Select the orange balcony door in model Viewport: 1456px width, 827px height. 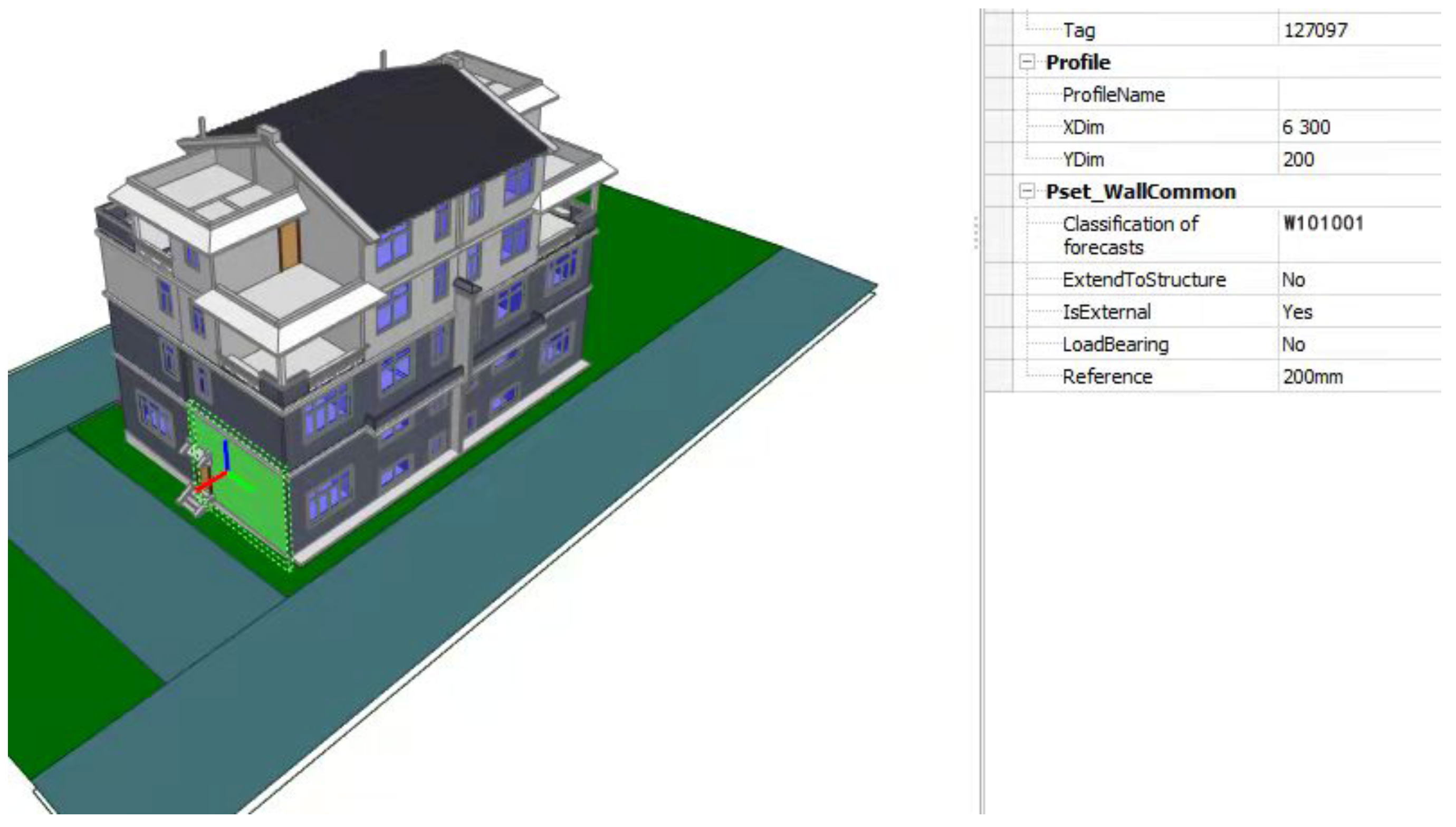(289, 244)
